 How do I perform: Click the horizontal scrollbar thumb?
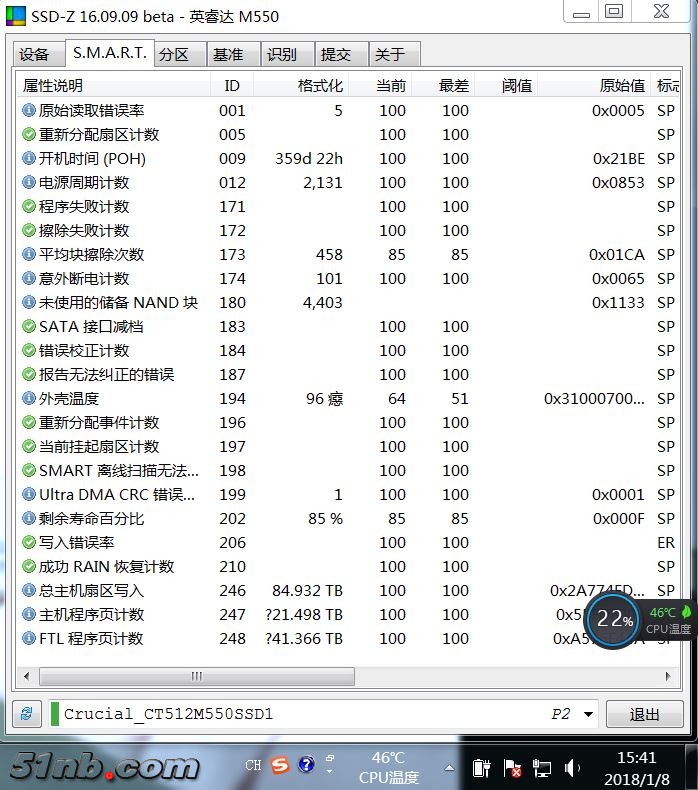197,676
